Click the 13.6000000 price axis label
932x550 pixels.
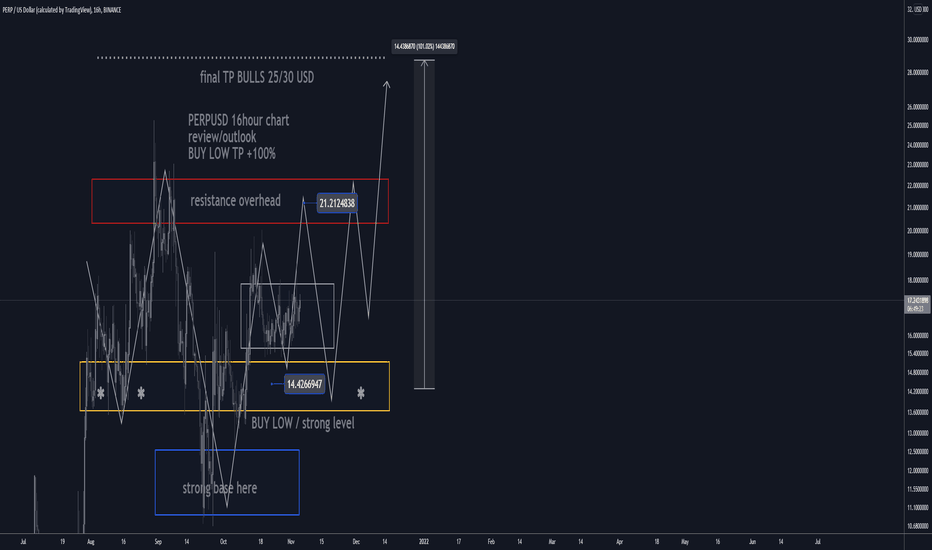918,412
